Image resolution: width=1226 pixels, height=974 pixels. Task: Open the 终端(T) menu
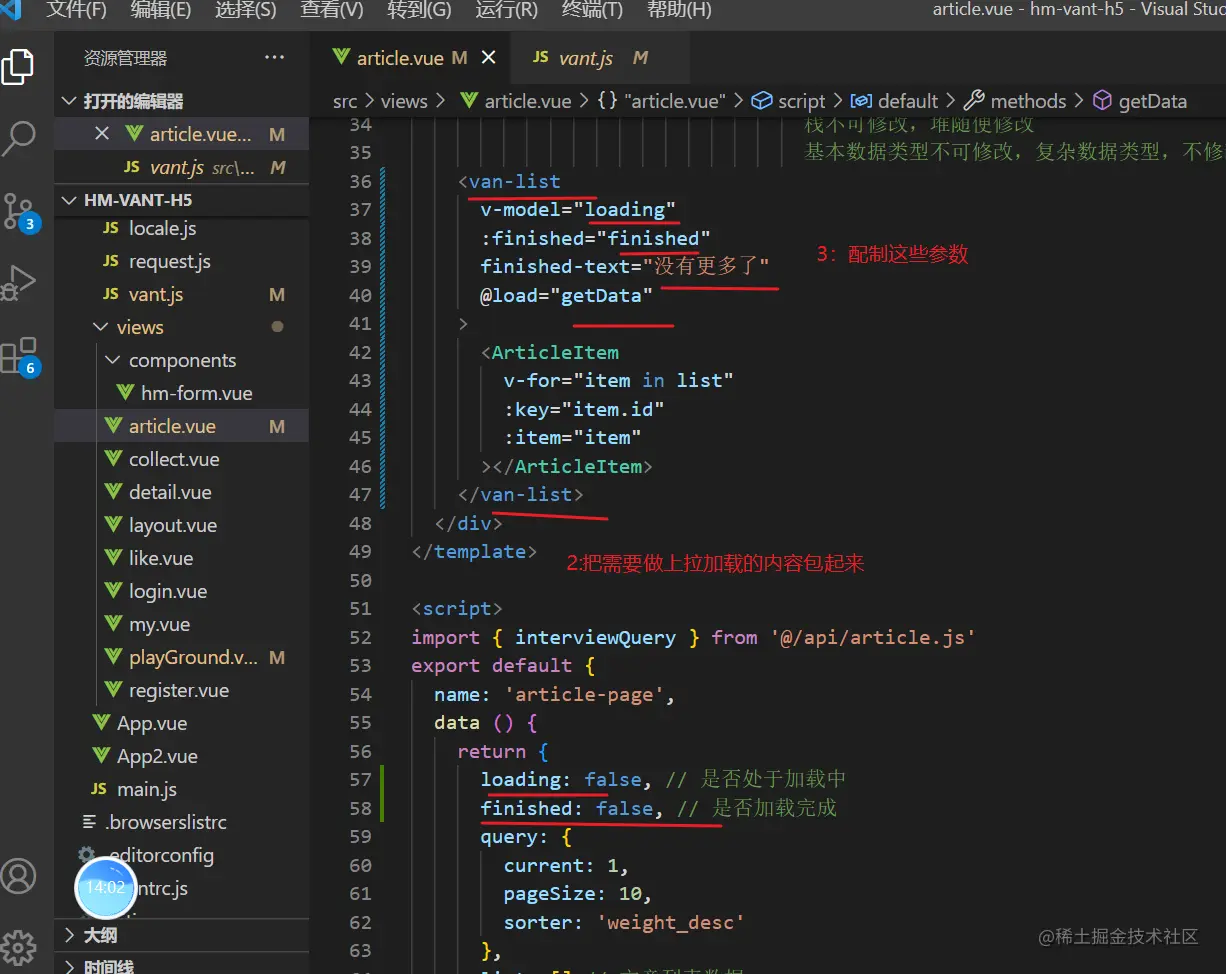[x=591, y=10]
